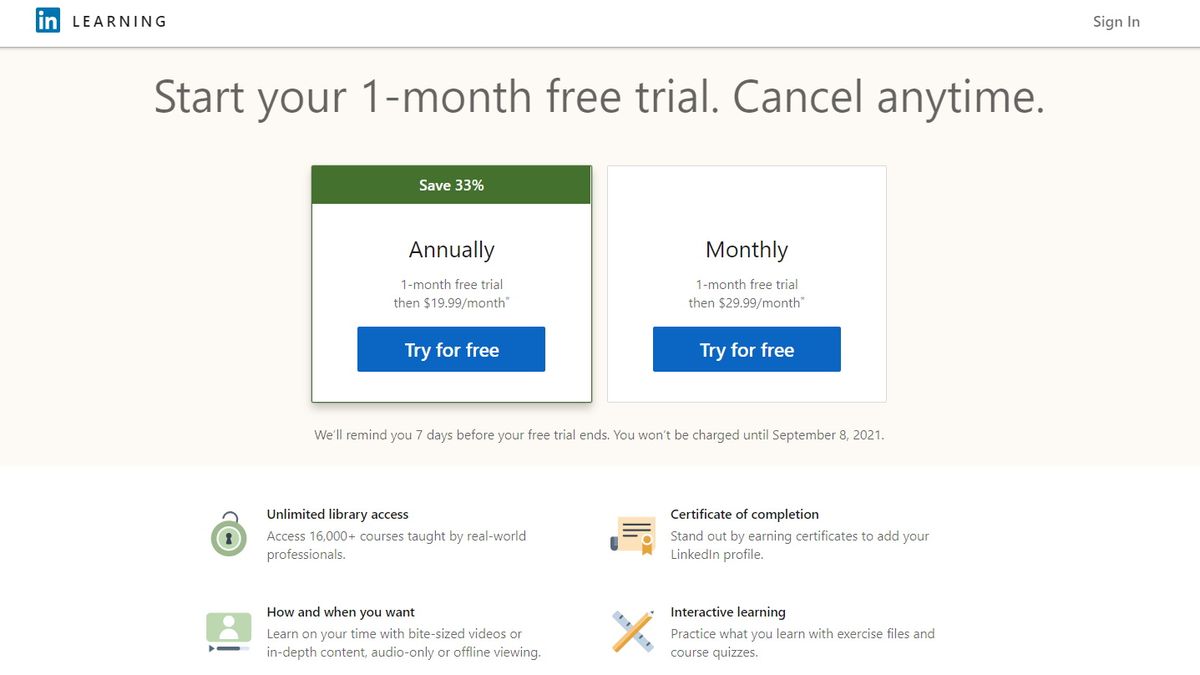The width and height of the screenshot is (1200, 675).
Task: Click the LEARNING wordmark text
Action: coord(120,22)
